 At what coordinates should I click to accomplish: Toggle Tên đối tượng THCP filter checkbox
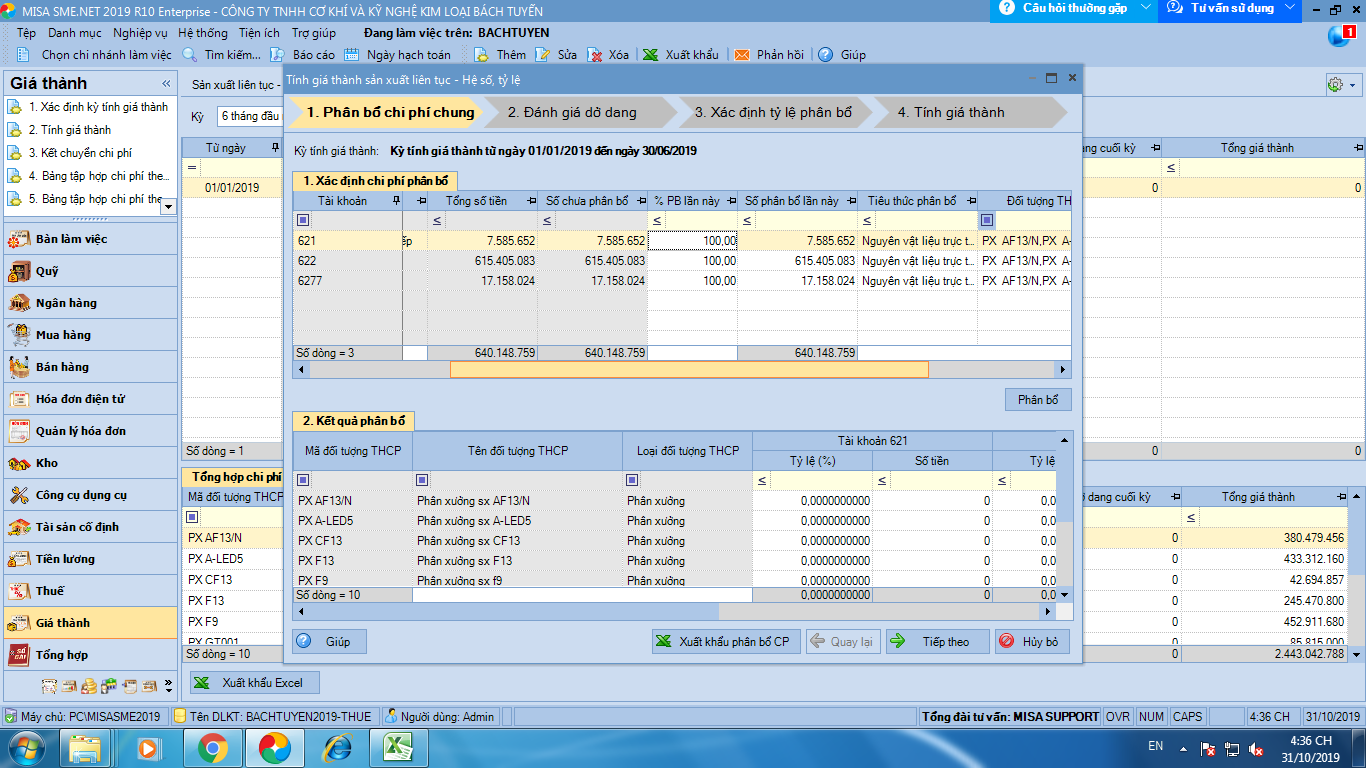click(x=423, y=480)
